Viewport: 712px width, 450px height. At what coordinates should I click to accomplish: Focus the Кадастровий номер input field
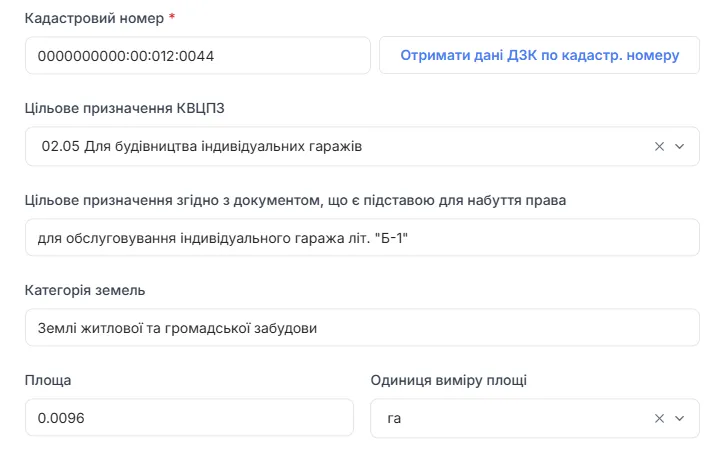pyautogui.click(x=198, y=56)
